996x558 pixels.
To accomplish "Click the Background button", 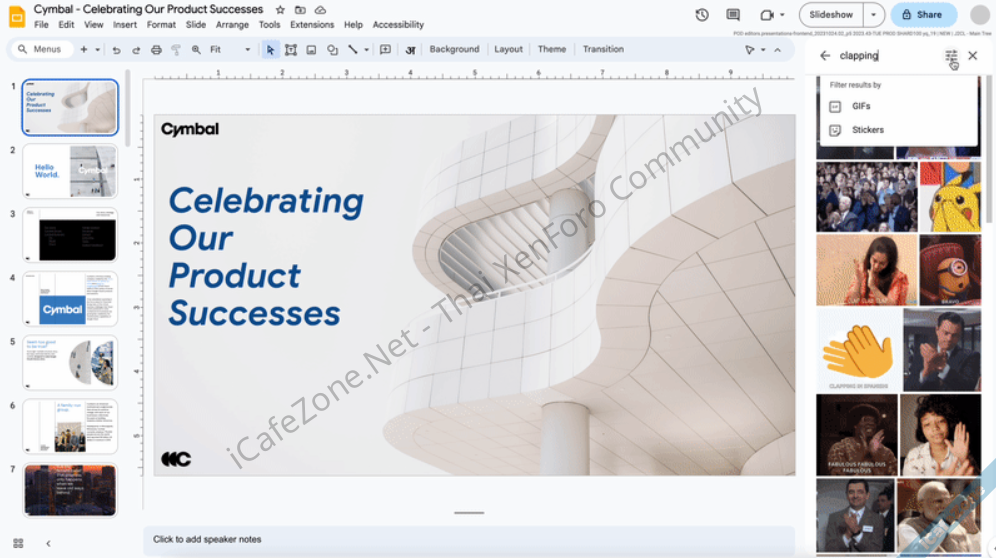I will [454, 49].
